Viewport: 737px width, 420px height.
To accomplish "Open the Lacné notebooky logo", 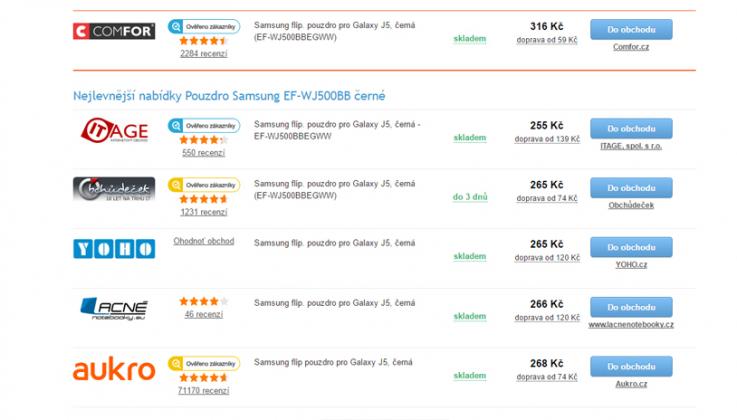I will tap(114, 309).
